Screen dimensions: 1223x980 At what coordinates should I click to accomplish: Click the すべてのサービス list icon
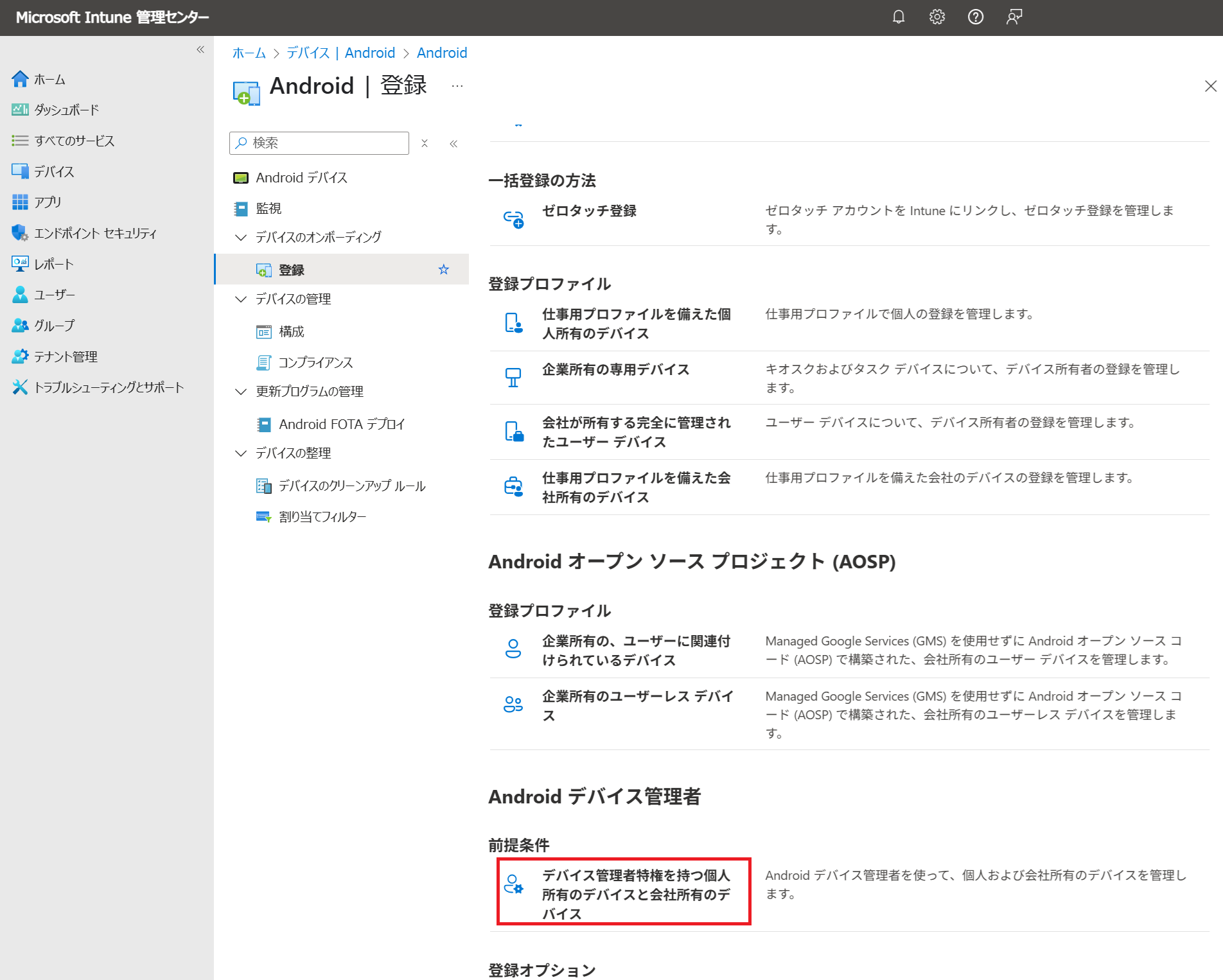point(20,141)
